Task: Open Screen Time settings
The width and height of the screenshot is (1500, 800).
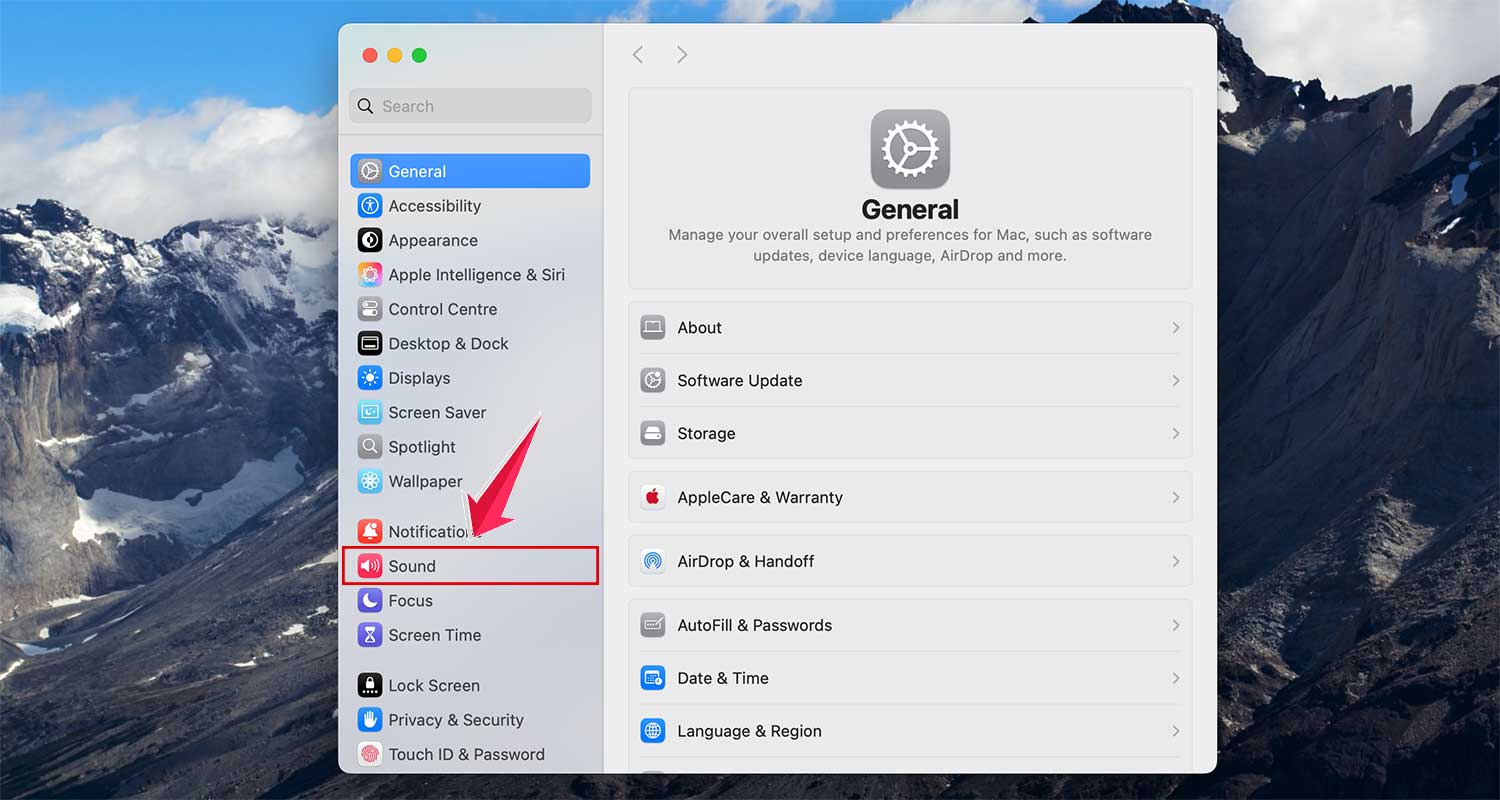Action: tap(434, 635)
